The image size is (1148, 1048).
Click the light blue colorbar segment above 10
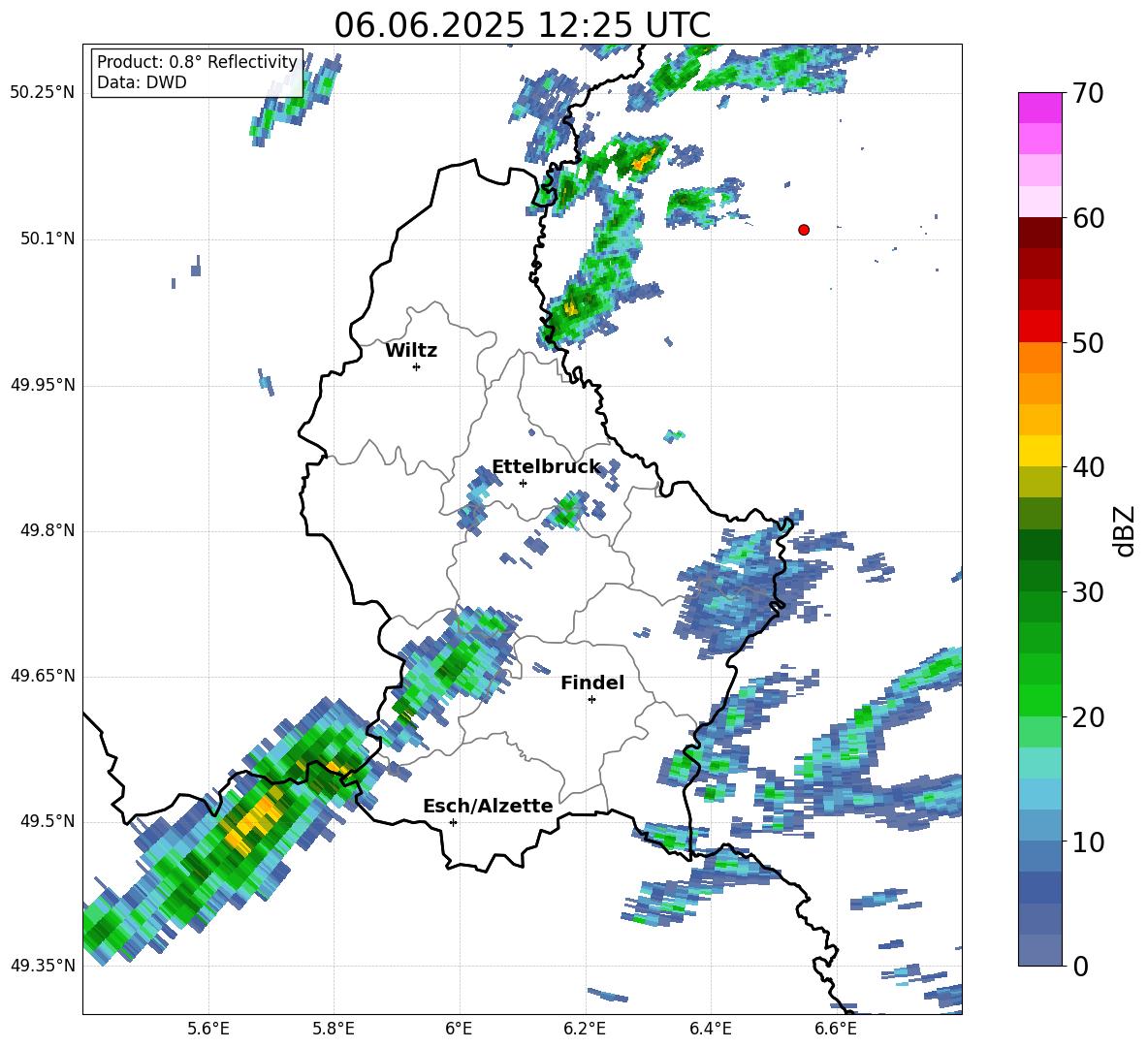(1039, 794)
